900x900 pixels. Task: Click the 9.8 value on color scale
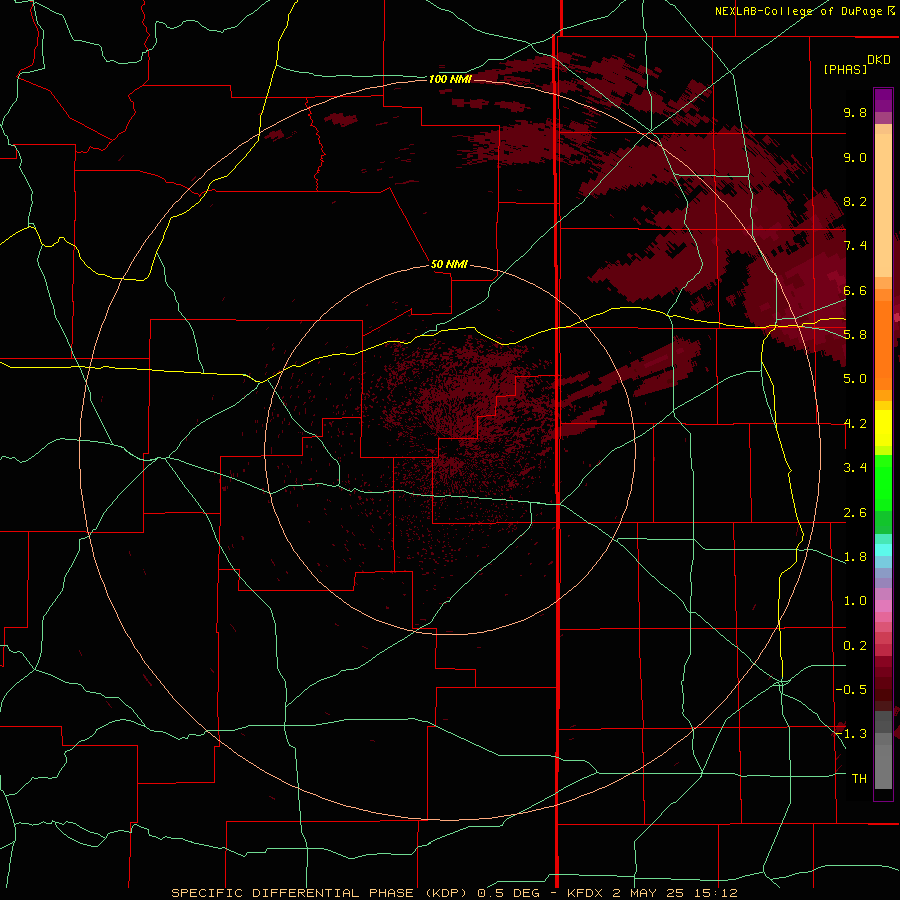(x=855, y=112)
